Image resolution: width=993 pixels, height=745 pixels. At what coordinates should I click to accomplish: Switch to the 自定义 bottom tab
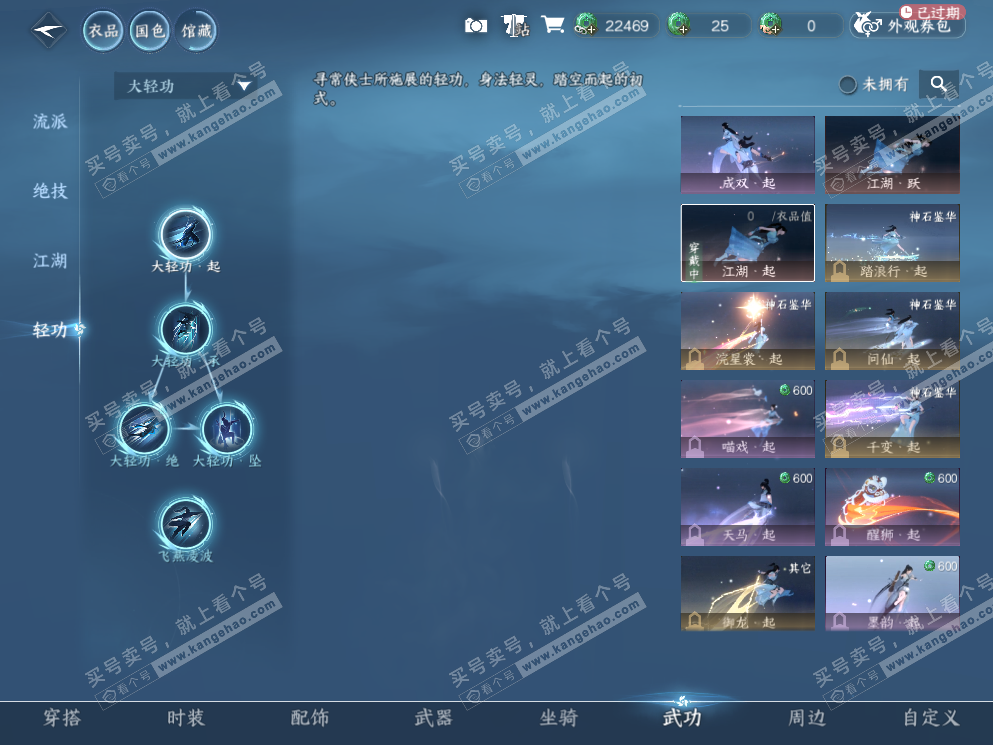coord(931,718)
